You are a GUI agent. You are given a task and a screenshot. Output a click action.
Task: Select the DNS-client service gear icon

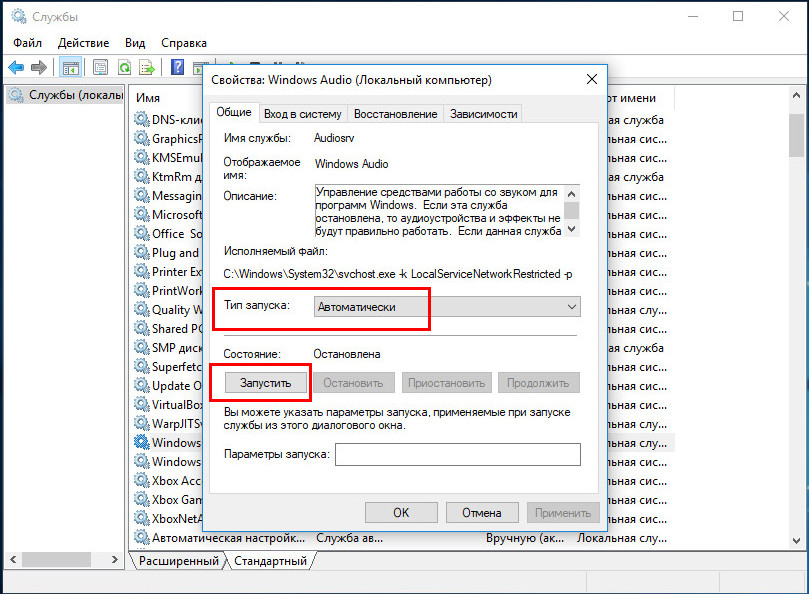pyautogui.click(x=141, y=118)
